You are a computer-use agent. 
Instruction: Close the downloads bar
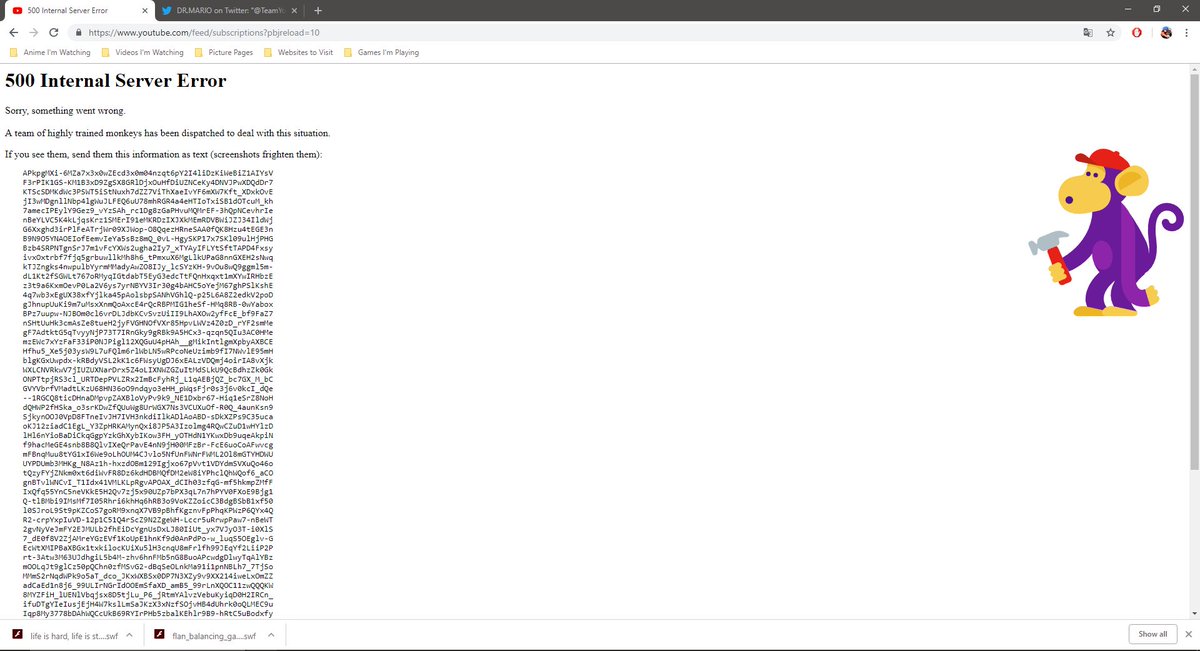1188,634
